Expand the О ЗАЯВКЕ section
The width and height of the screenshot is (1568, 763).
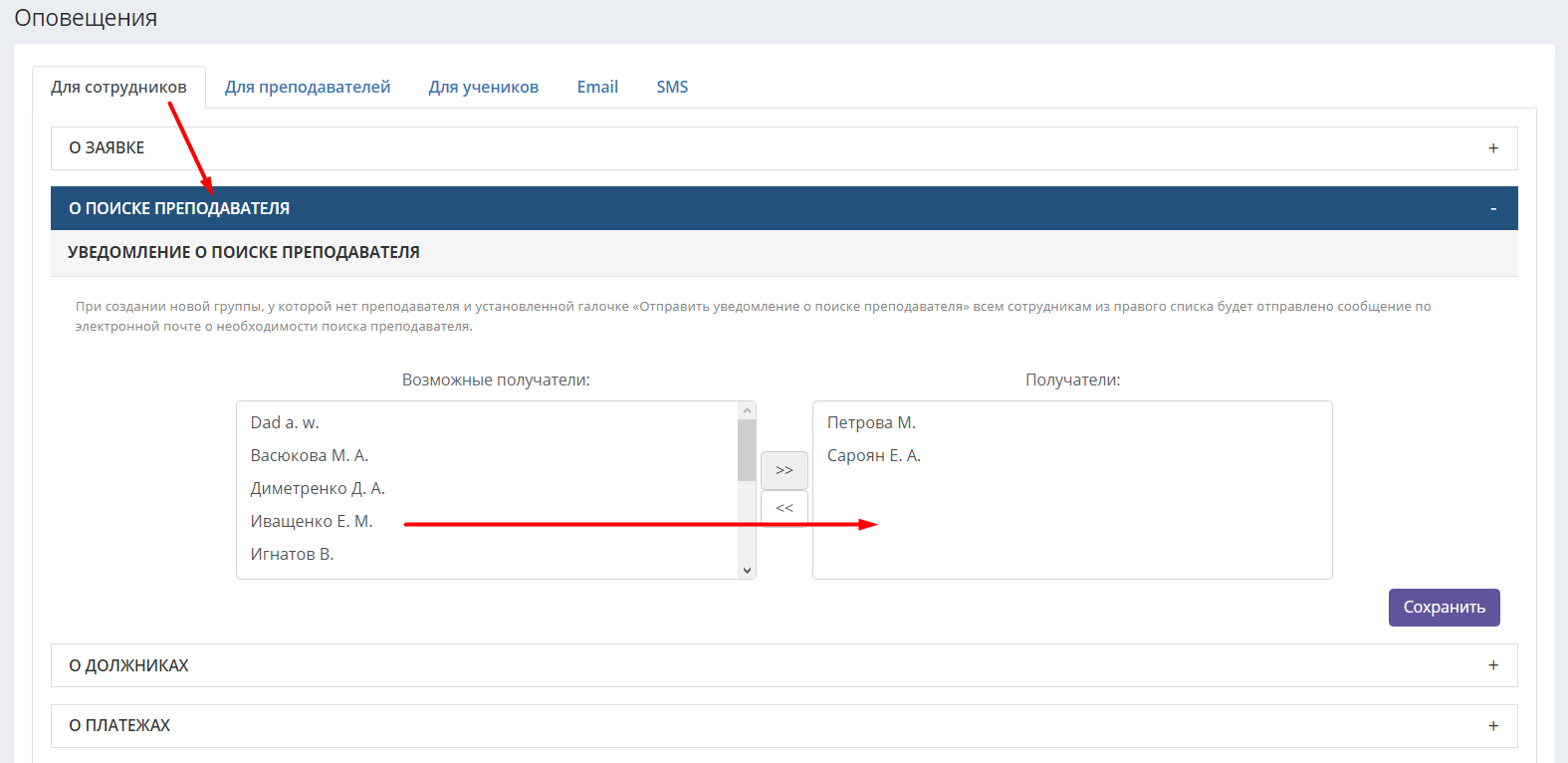784,148
